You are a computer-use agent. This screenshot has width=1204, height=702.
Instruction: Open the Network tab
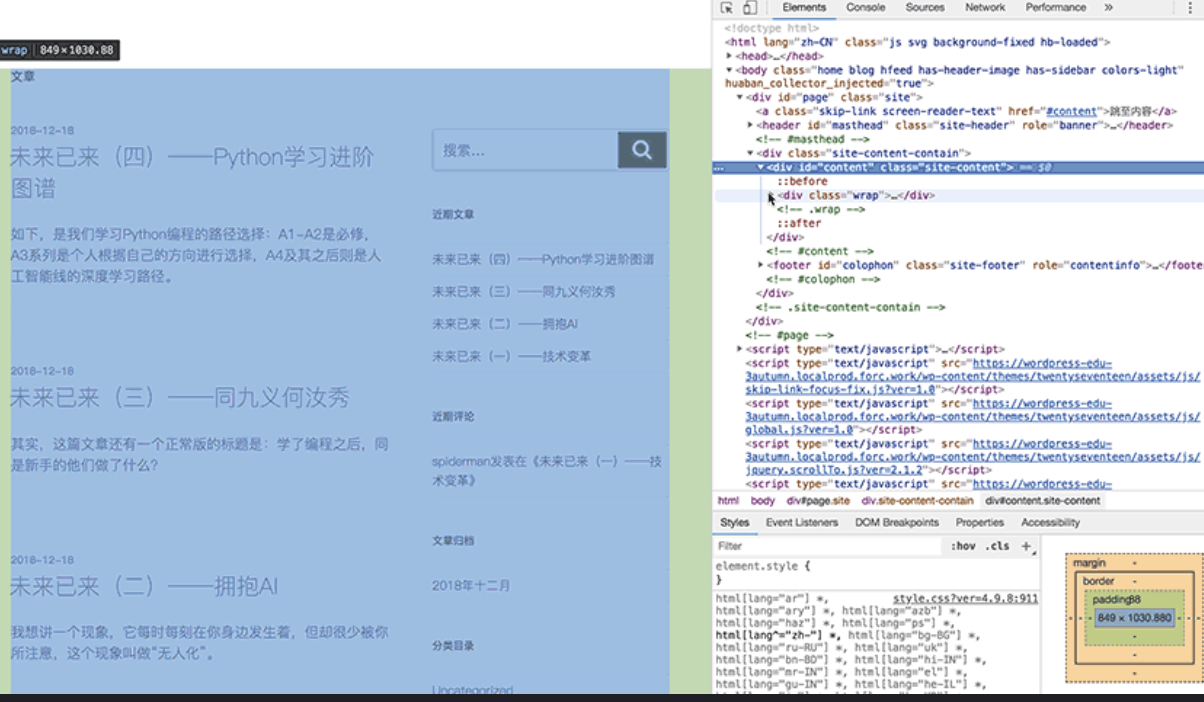(985, 7)
